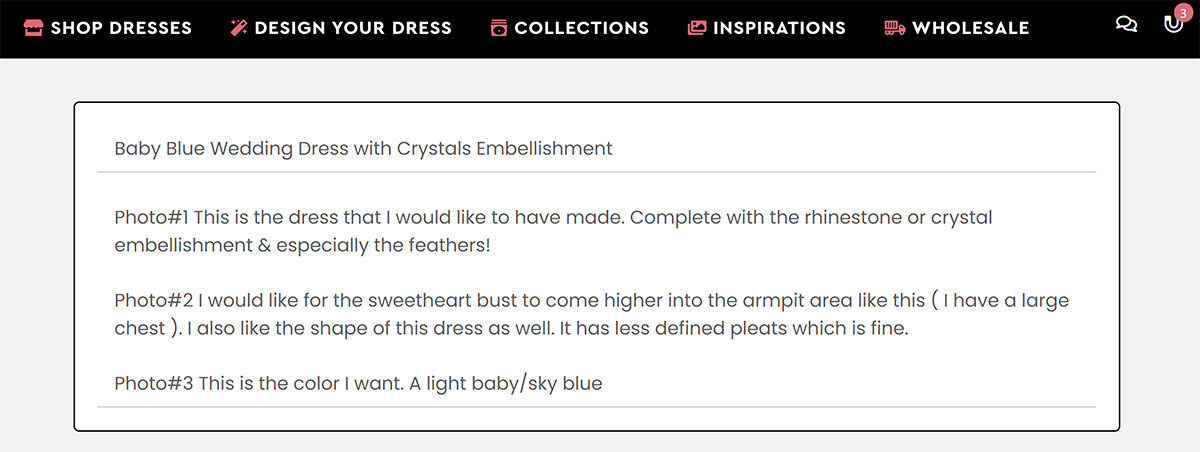Click the magic wand icon for dress design
Image resolution: width=1200 pixels, height=452 pixels.
(238, 28)
